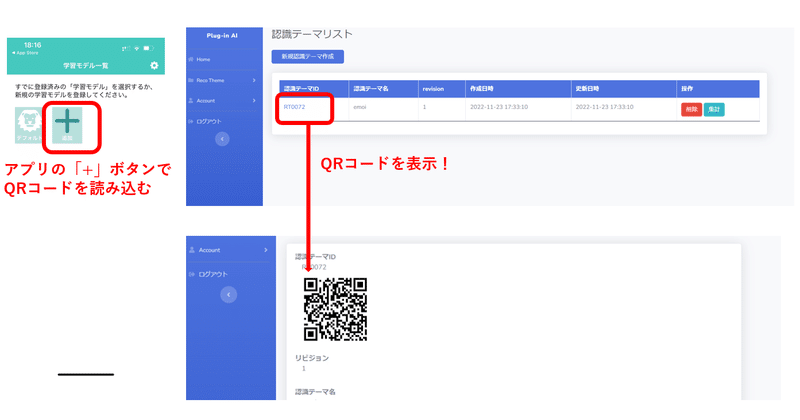
Task: Click ログアウト in the upper sidebar
Action: pos(209,121)
